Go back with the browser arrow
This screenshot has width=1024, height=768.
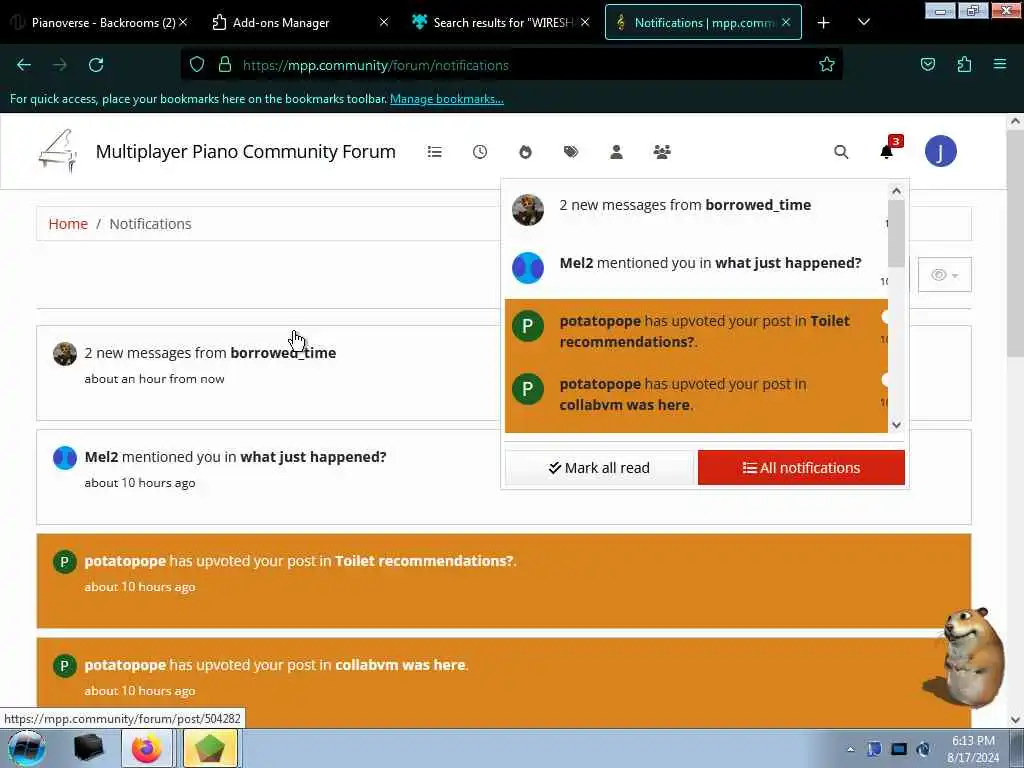click(24, 65)
